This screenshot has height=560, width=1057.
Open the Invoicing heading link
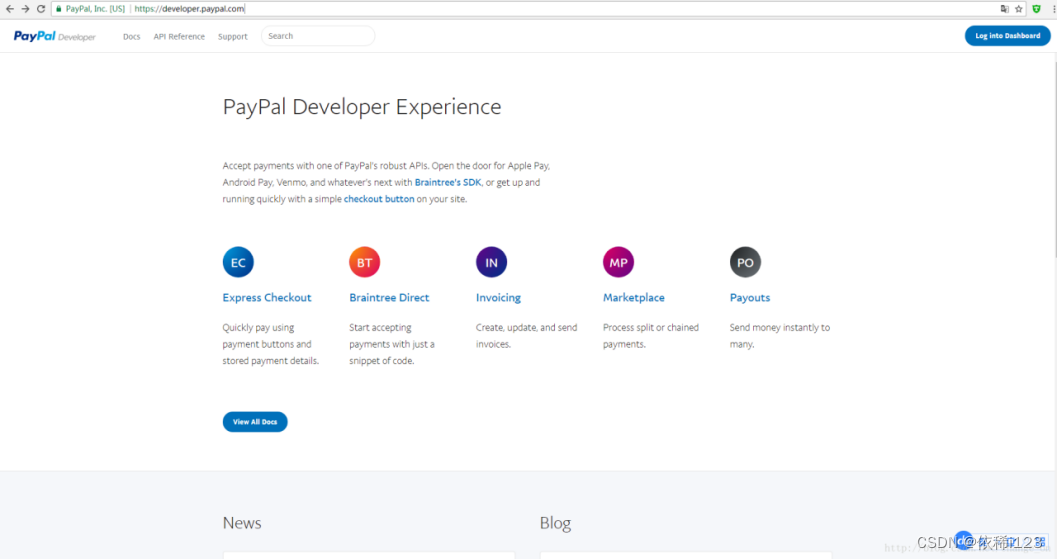(x=498, y=298)
